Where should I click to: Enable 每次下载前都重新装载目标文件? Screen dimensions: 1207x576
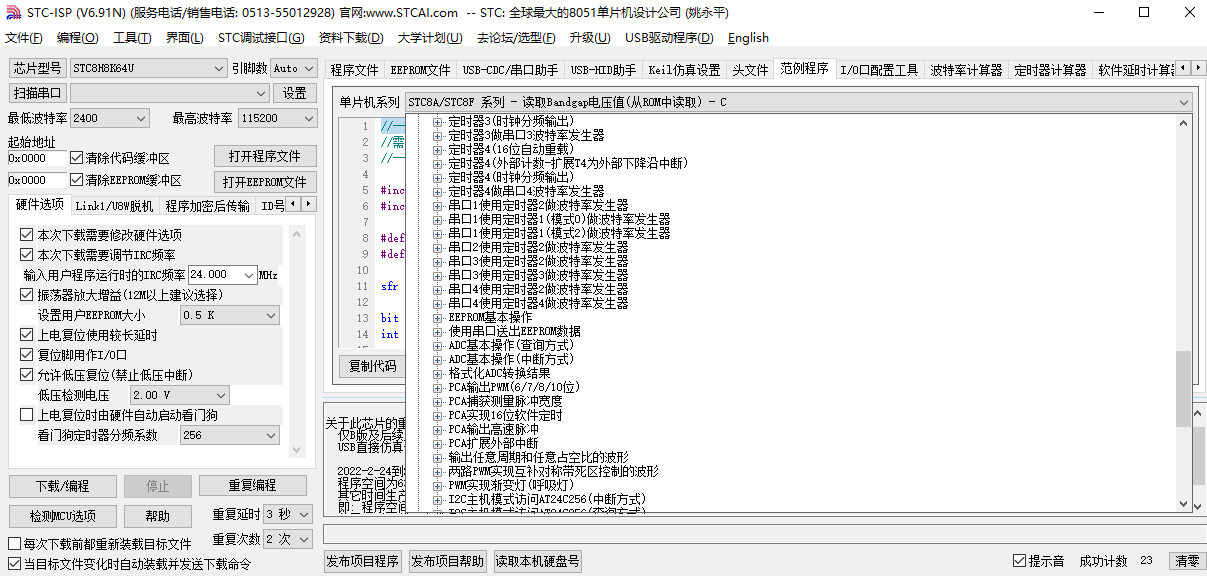(x=14, y=544)
